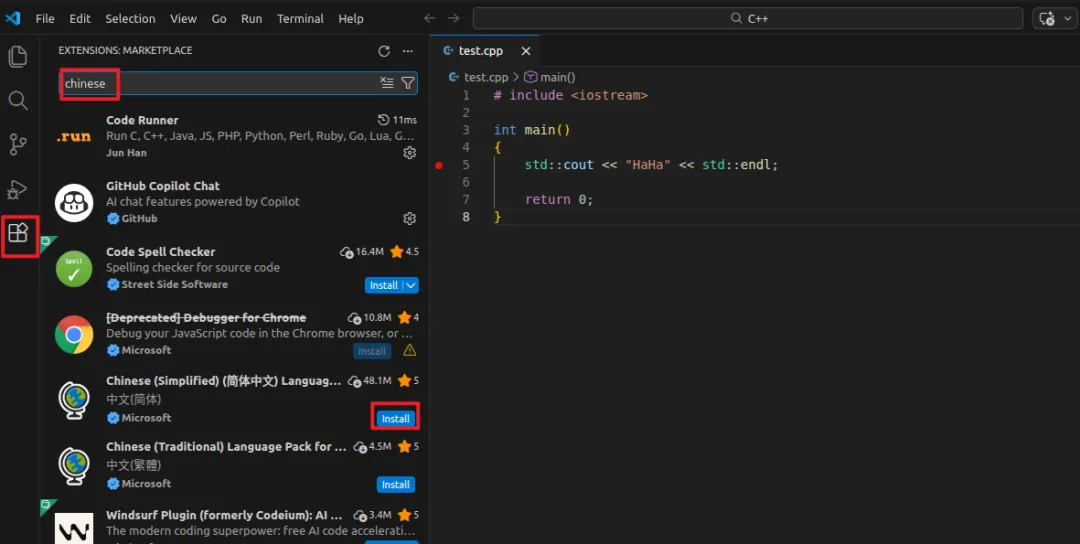Open the Explorer view in activity bar
This screenshot has height=544, width=1080.
(x=18, y=56)
